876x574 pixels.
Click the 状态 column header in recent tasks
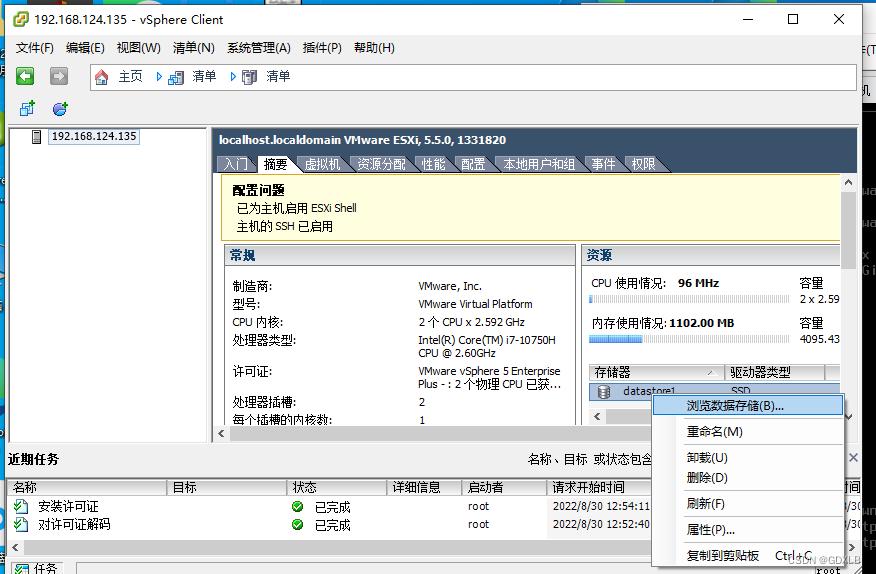(x=305, y=487)
